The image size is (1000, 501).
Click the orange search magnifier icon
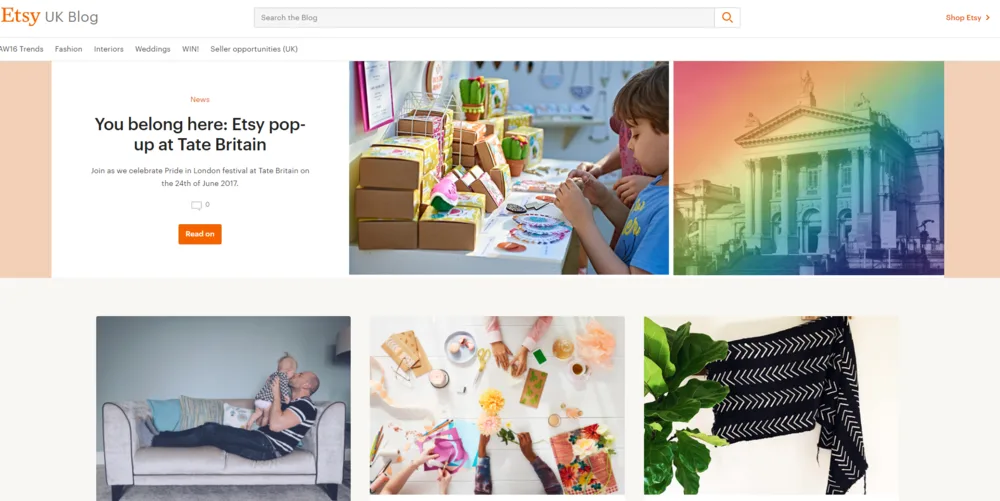[727, 18]
